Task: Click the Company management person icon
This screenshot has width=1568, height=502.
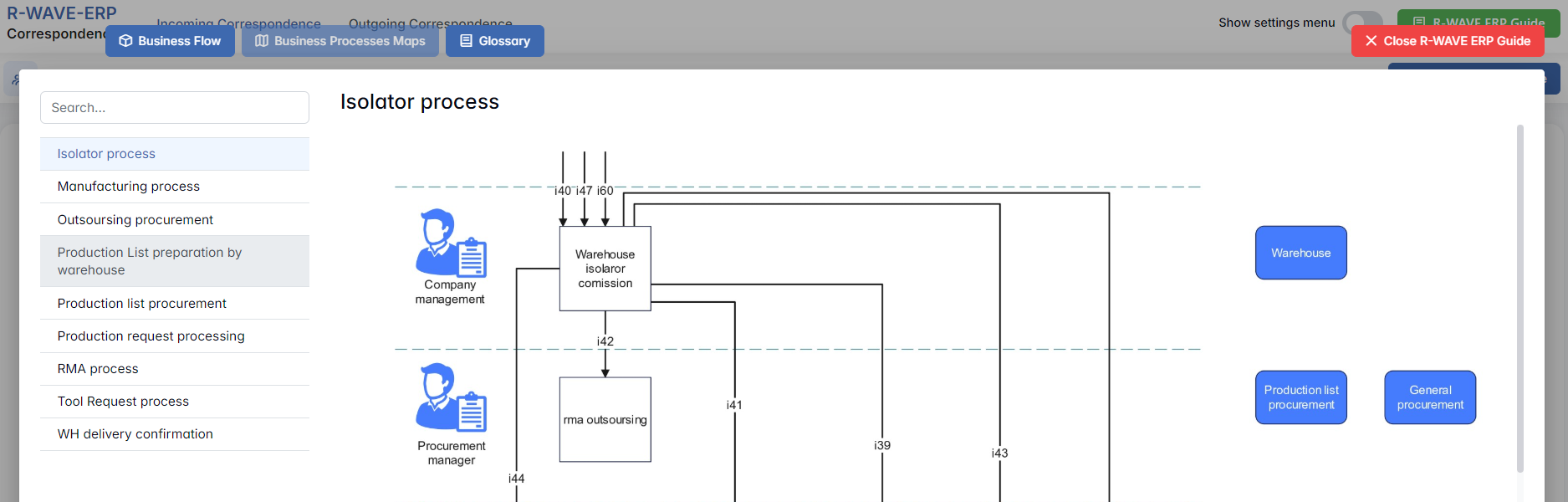Action: [x=450, y=243]
